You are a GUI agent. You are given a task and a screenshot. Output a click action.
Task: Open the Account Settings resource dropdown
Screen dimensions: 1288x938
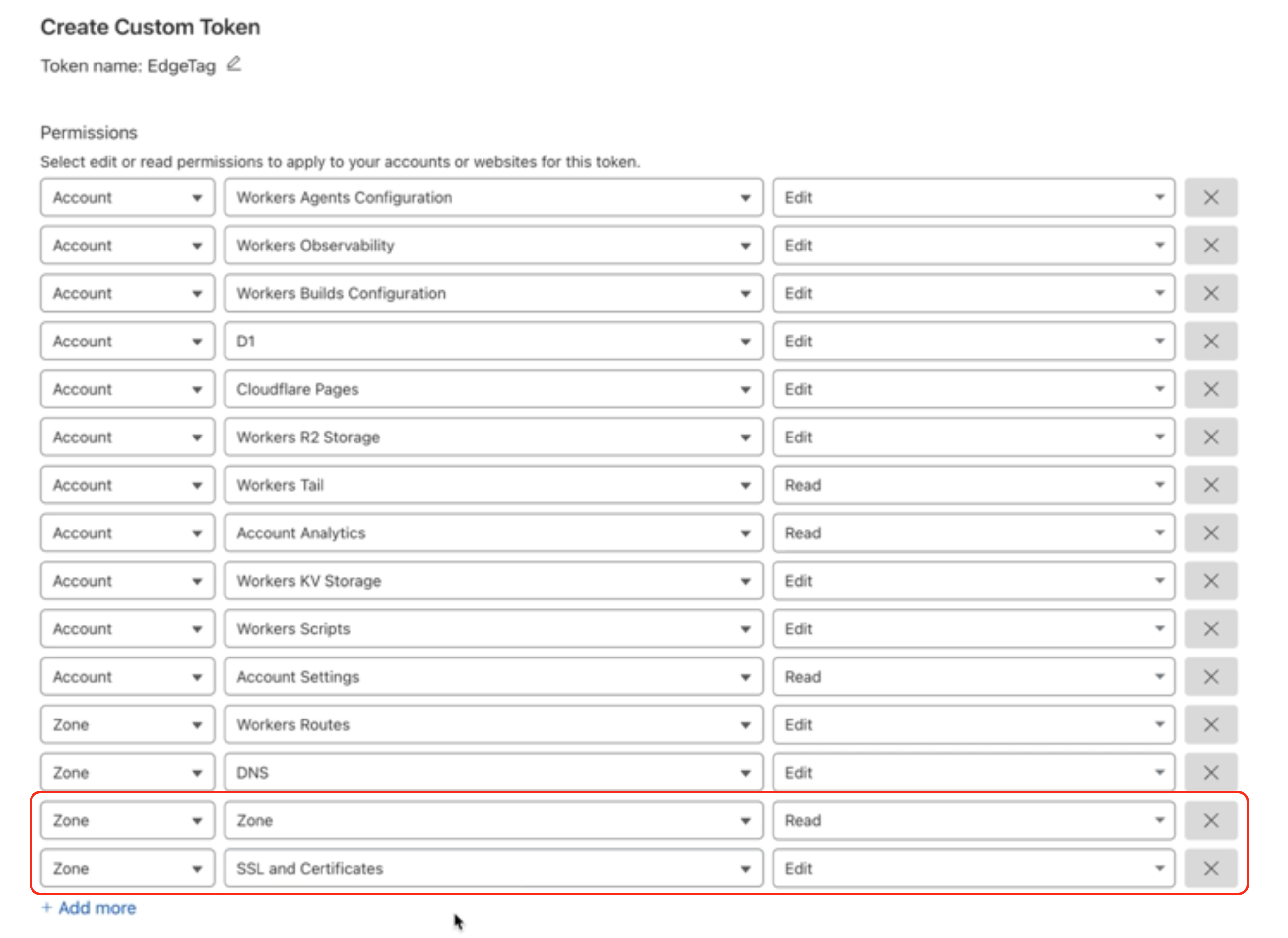[493, 677]
